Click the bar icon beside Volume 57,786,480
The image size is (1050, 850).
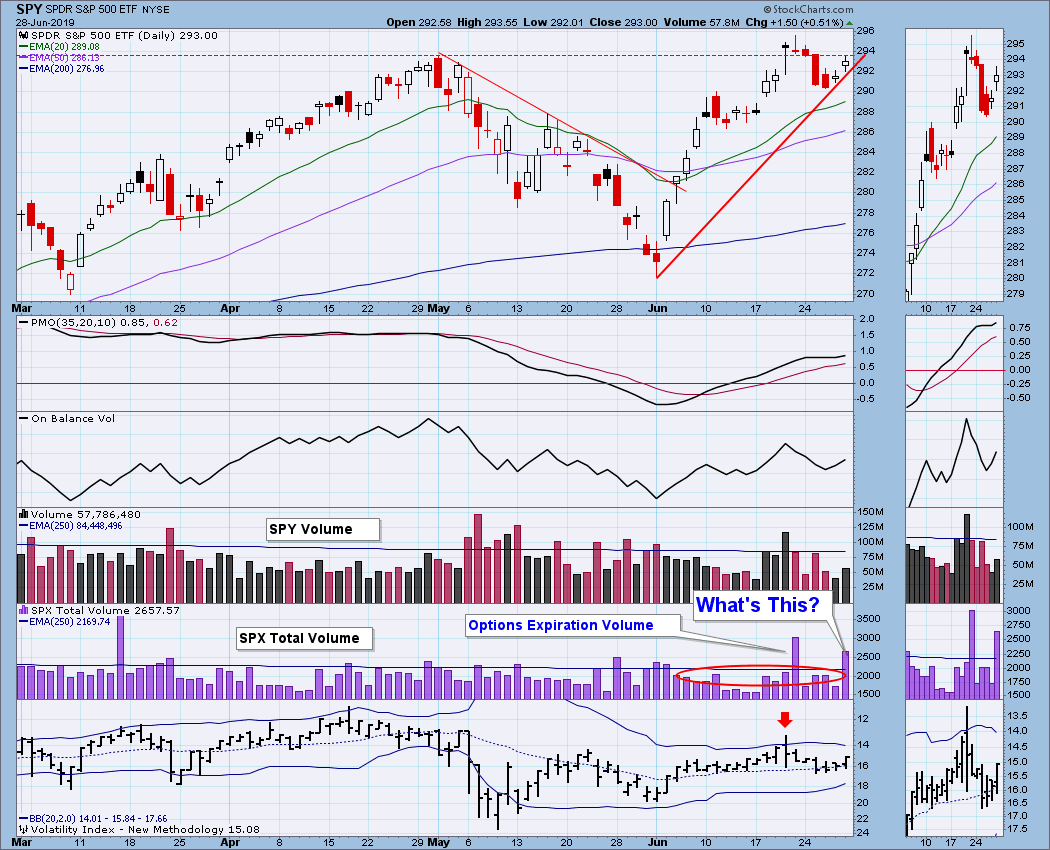tap(24, 514)
